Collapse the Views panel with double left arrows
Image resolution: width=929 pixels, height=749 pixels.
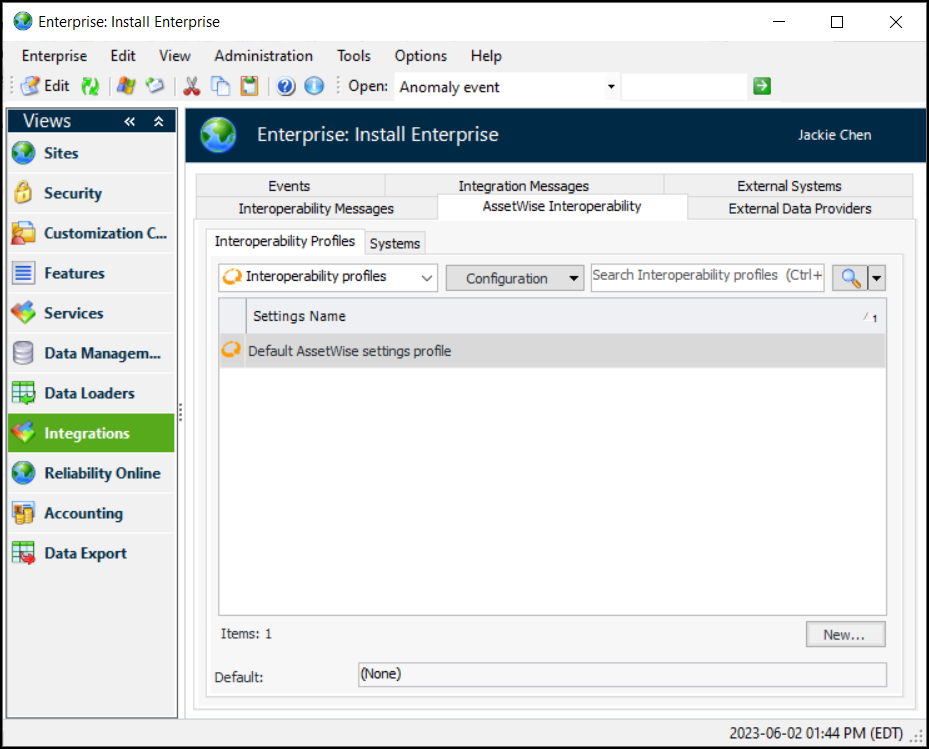coord(130,122)
